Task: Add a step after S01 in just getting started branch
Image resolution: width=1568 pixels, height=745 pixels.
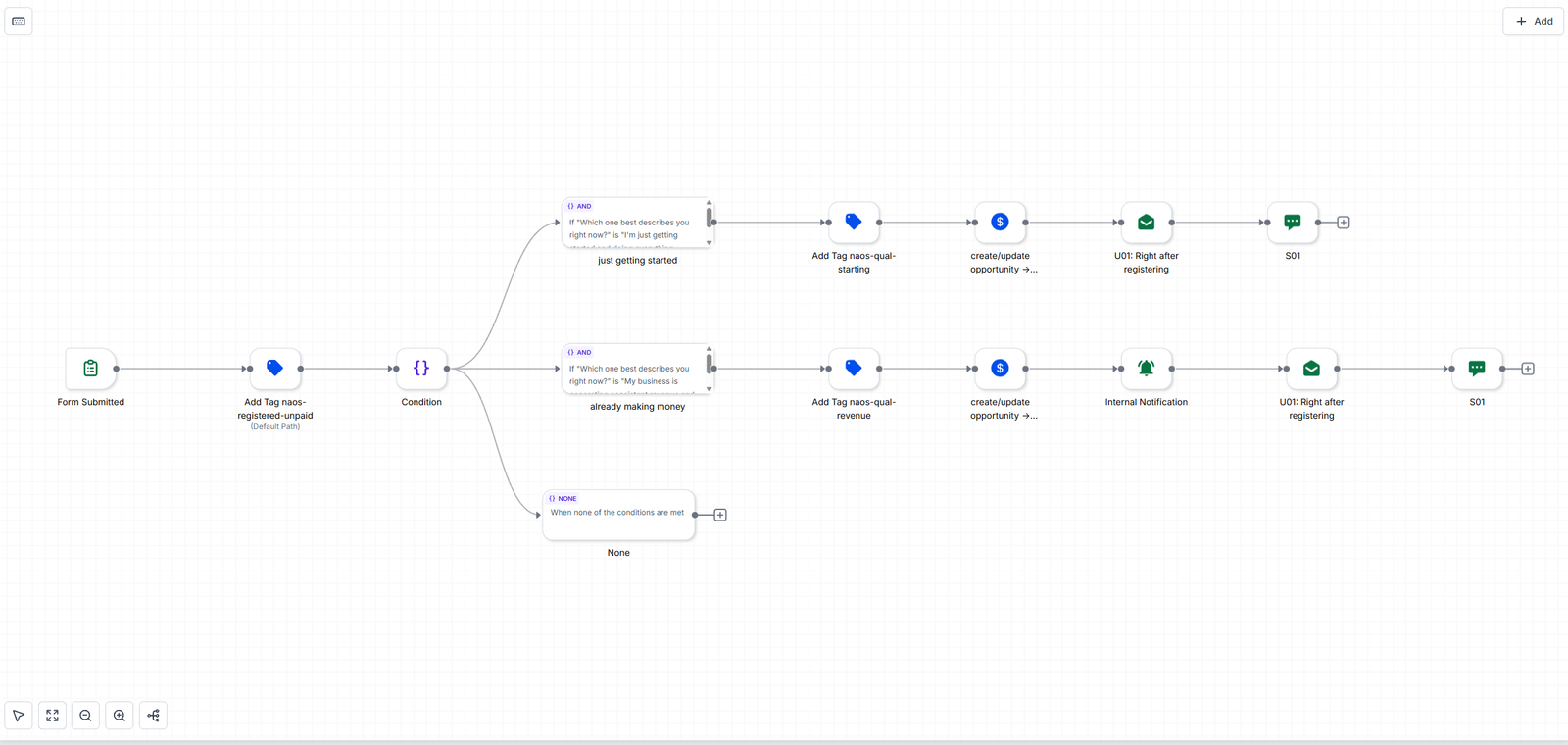Action: point(1344,223)
